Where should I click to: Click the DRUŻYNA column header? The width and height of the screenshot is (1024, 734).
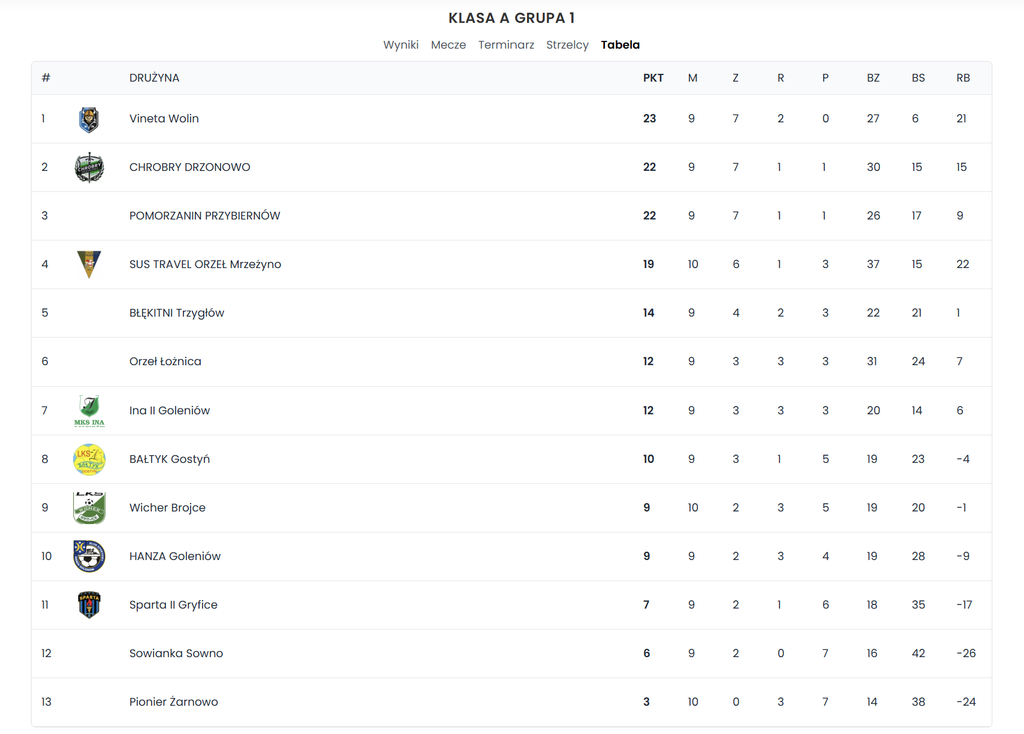(154, 78)
